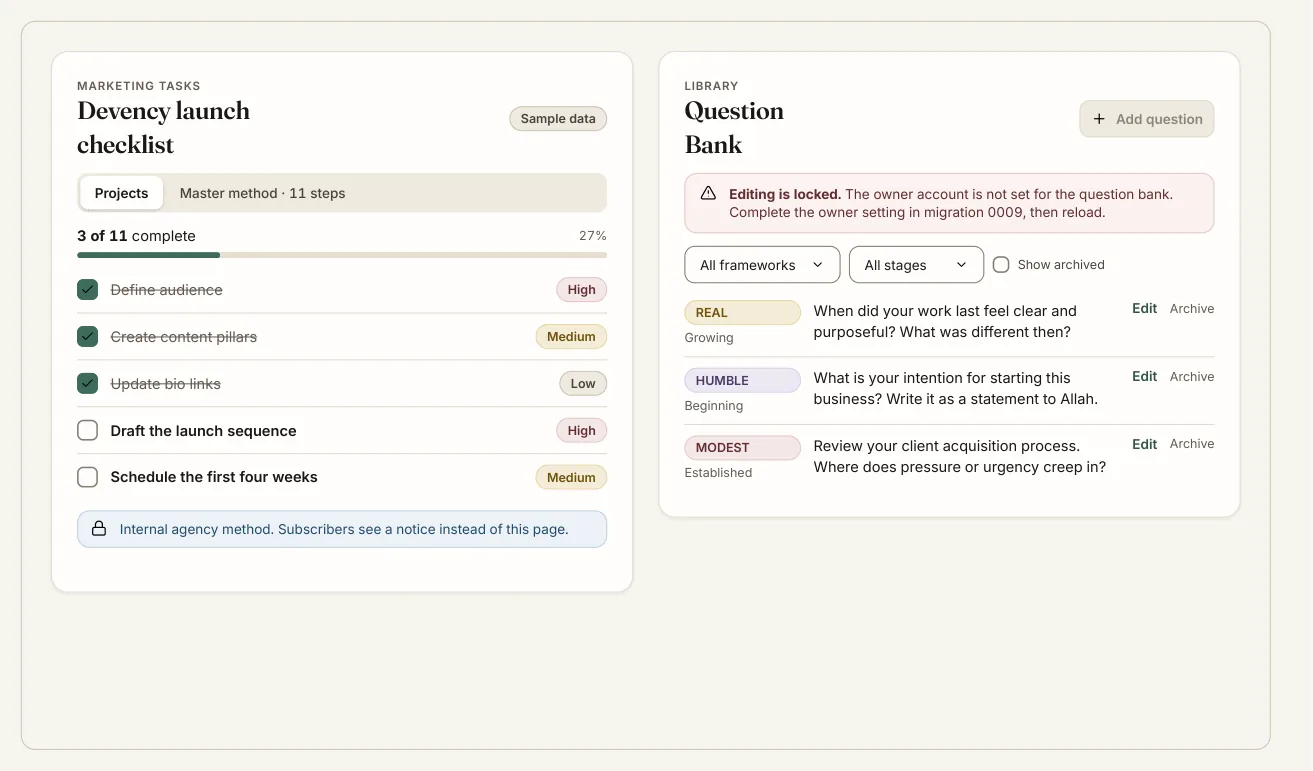Click the 'Devency launch checklist' heading

click(163, 128)
